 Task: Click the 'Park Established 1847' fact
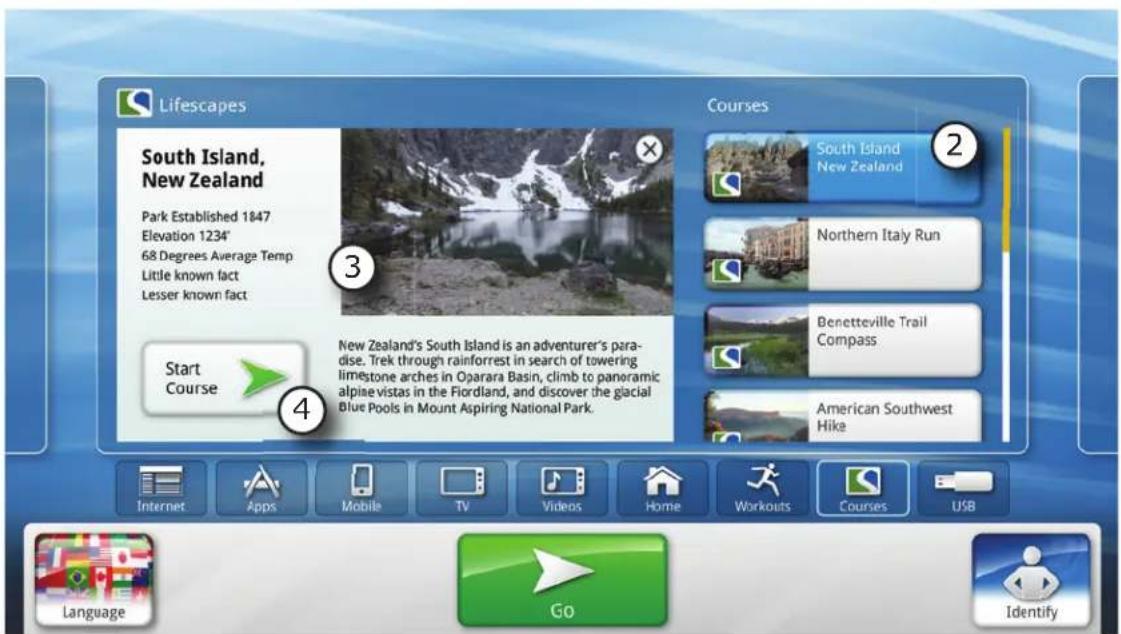(206, 217)
